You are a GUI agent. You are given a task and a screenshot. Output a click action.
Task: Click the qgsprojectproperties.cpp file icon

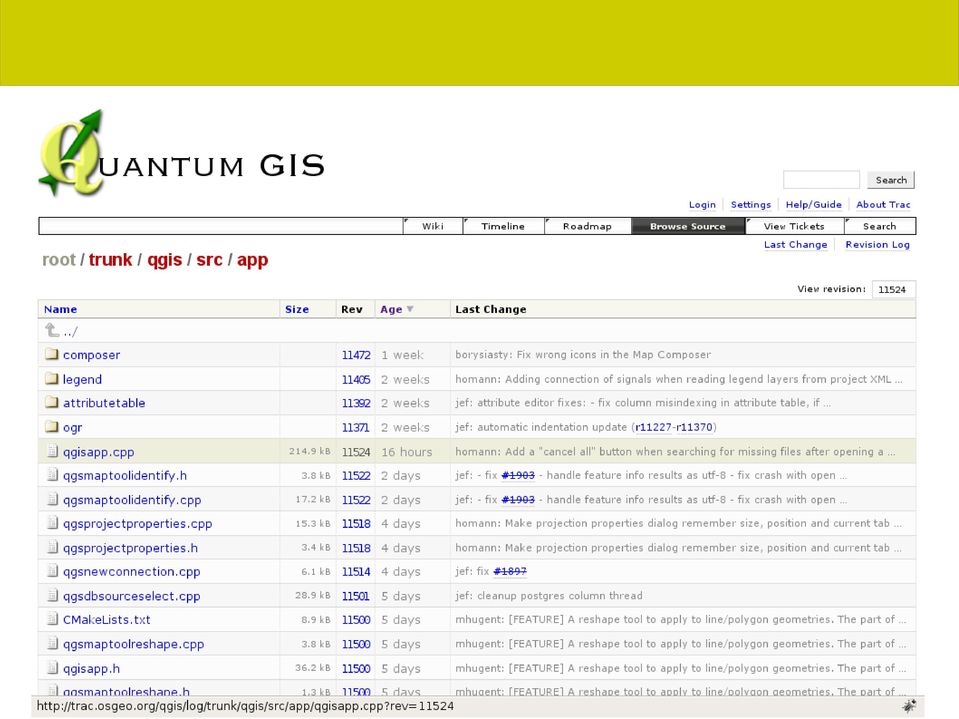(x=53, y=523)
